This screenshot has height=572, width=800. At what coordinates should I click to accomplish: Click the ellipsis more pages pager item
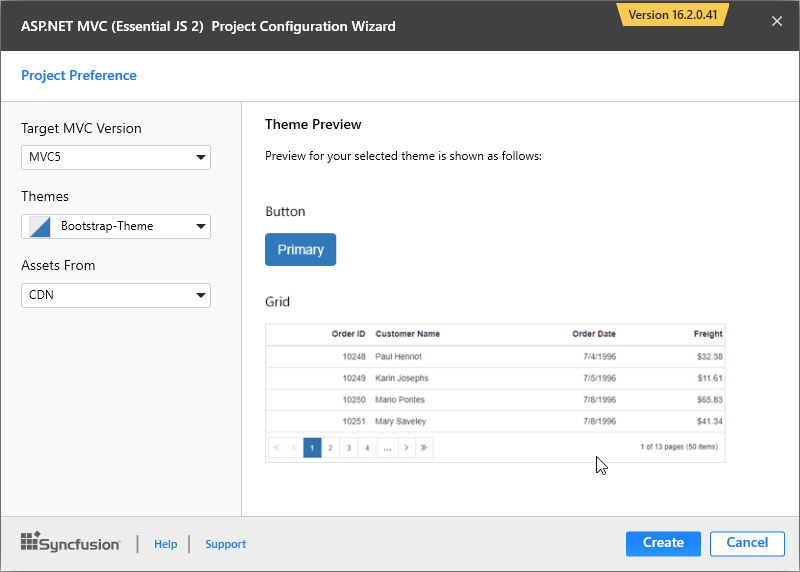[x=386, y=448]
